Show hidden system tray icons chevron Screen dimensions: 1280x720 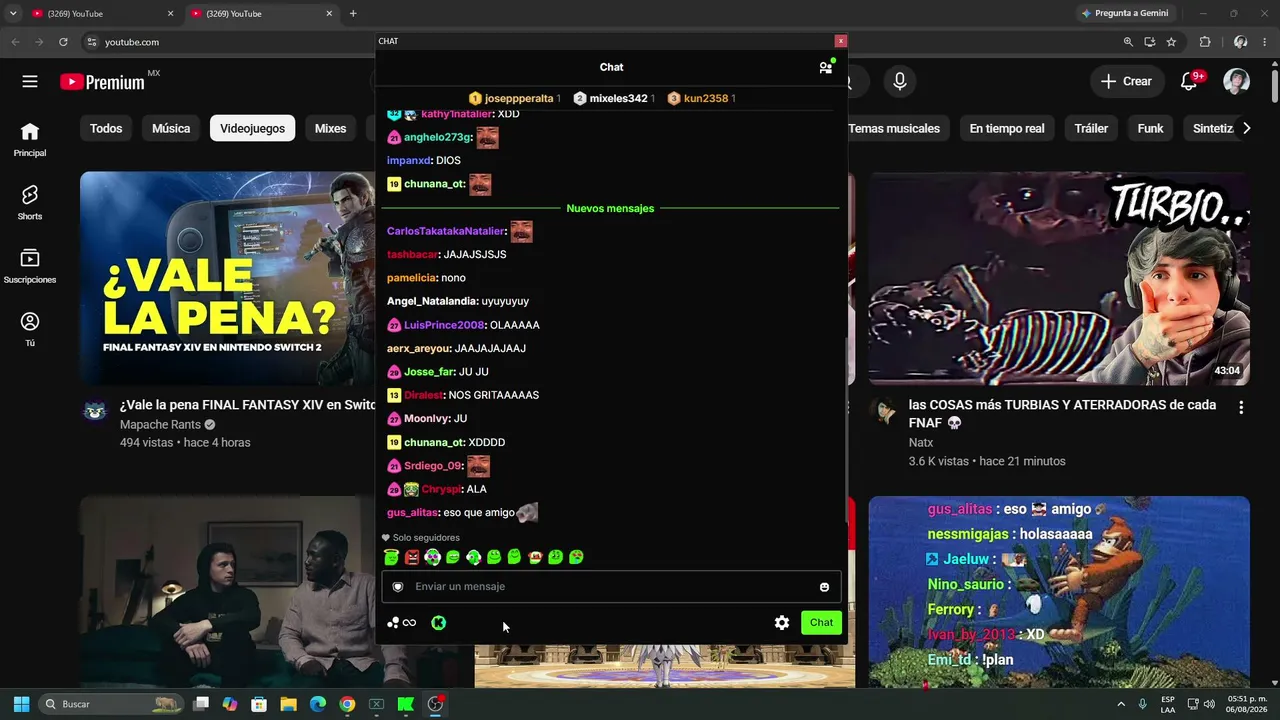point(1120,704)
